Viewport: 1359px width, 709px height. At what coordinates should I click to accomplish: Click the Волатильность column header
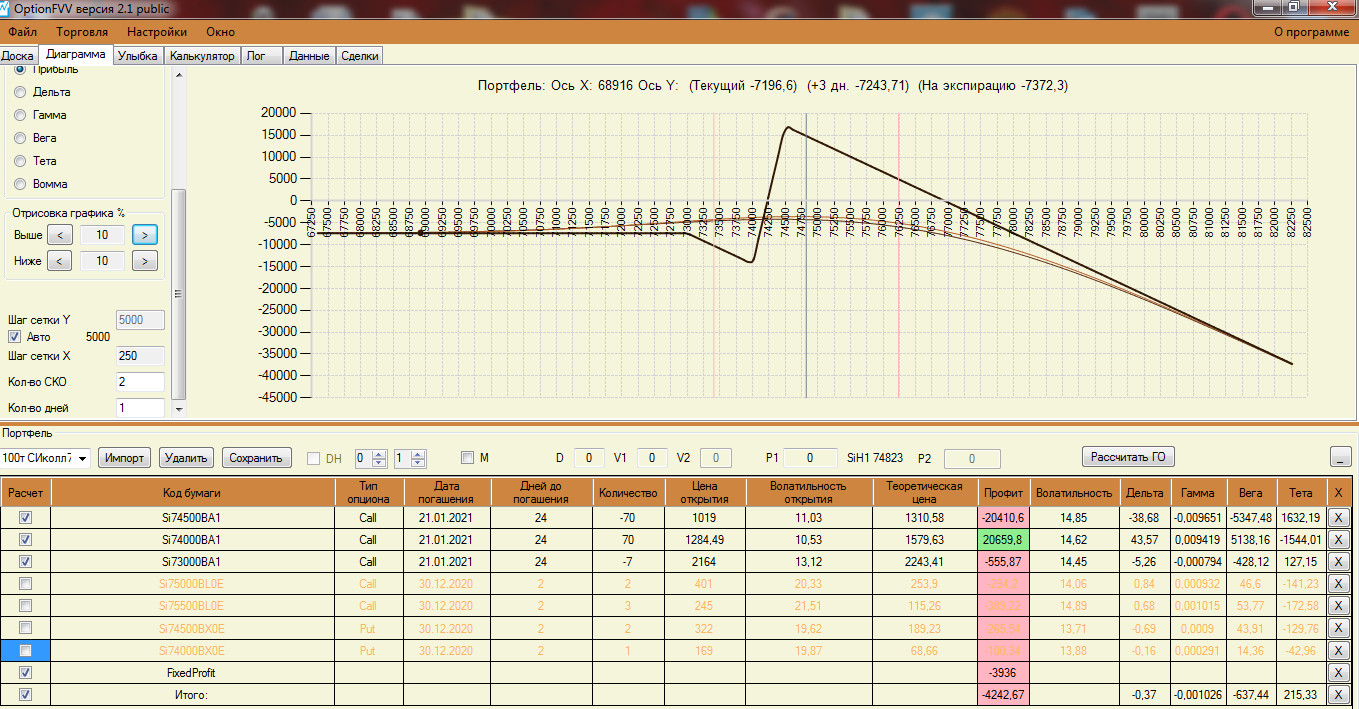[x=1074, y=492]
